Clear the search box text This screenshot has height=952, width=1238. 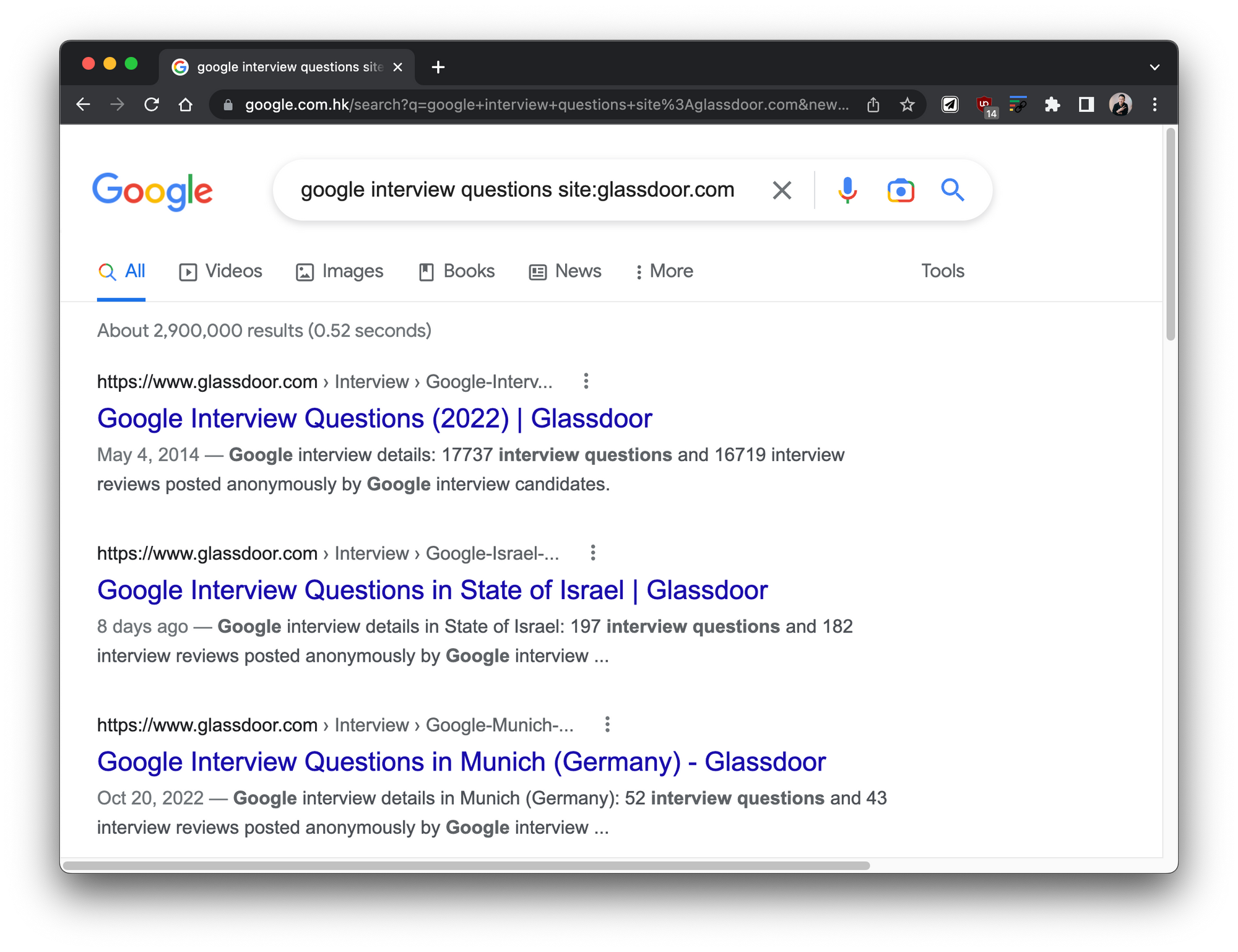coord(782,190)
